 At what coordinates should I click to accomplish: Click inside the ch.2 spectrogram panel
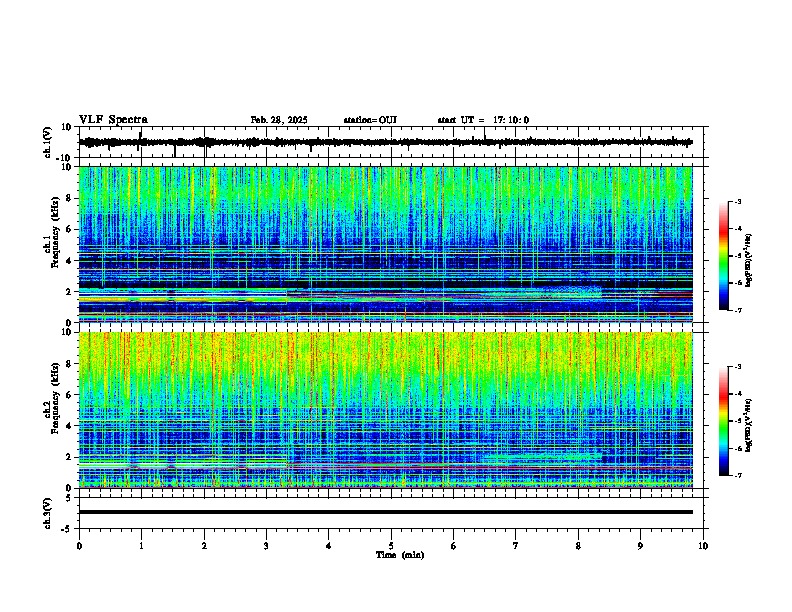tap(386, 410)
